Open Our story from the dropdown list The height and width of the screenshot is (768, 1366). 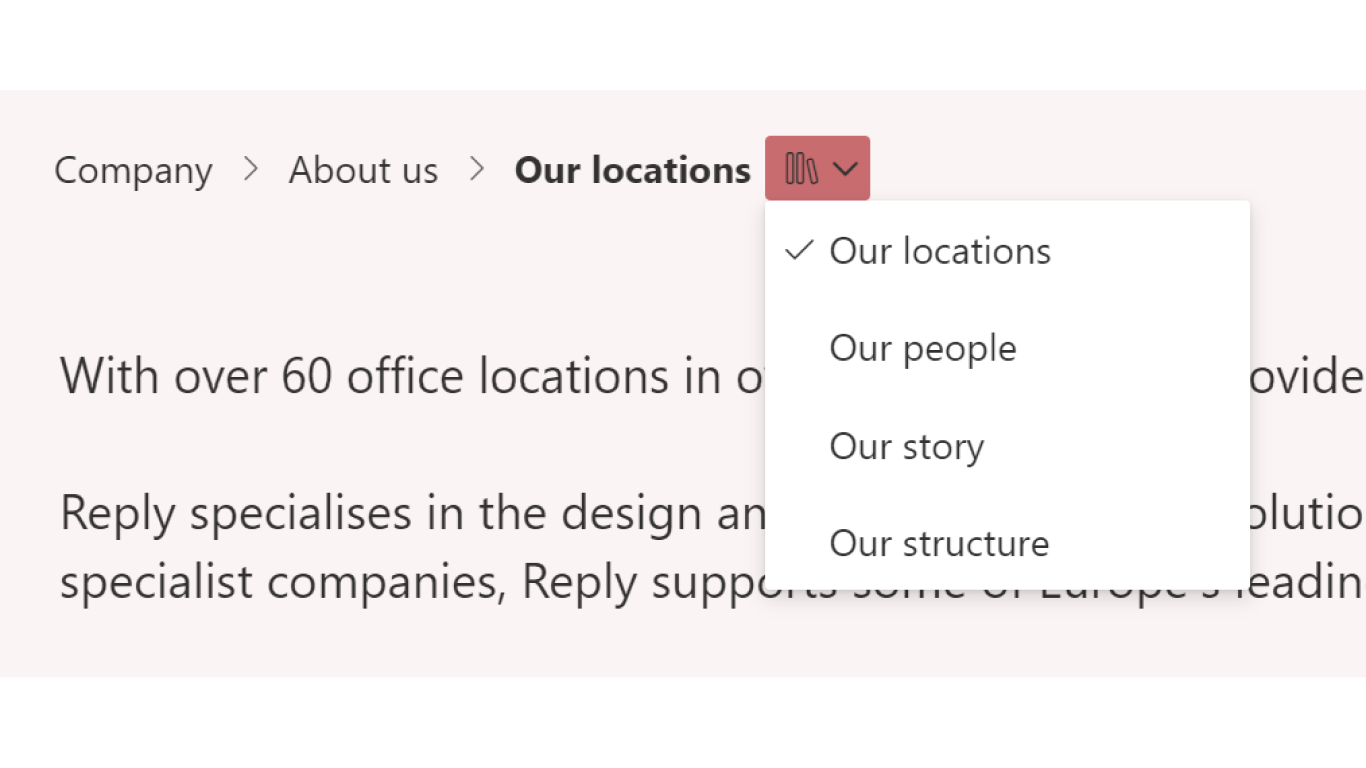click(906, 446)
